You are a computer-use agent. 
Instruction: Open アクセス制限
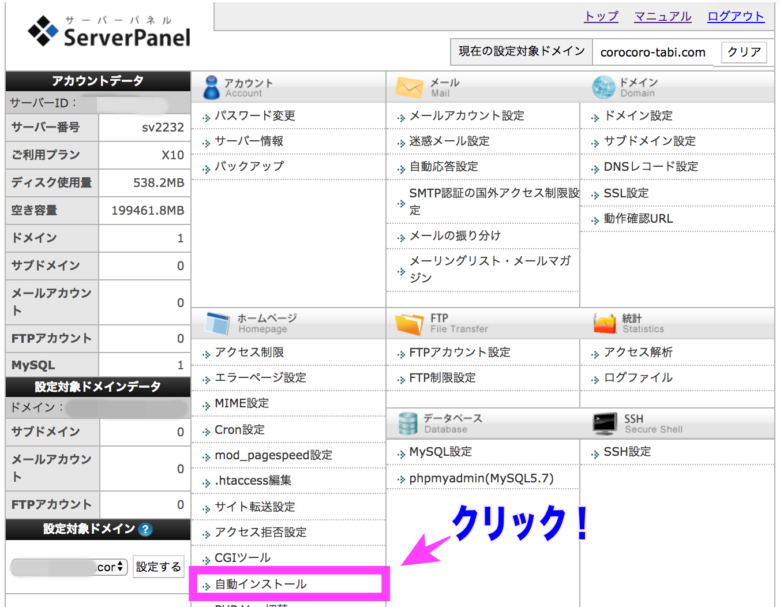pyautogui.click(x=249, y=352)
